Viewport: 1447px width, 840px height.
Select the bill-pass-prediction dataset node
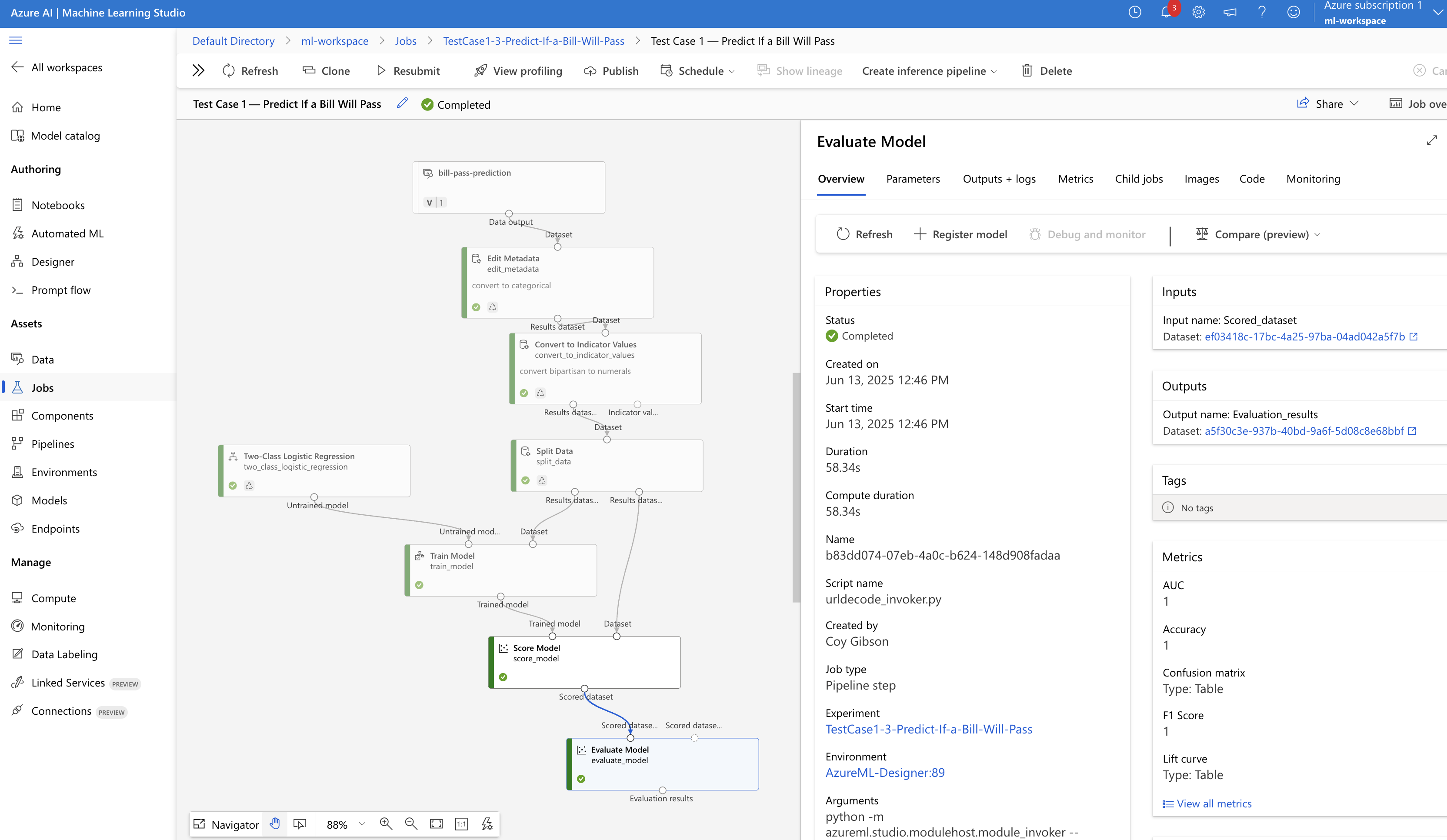click(509, 187)
